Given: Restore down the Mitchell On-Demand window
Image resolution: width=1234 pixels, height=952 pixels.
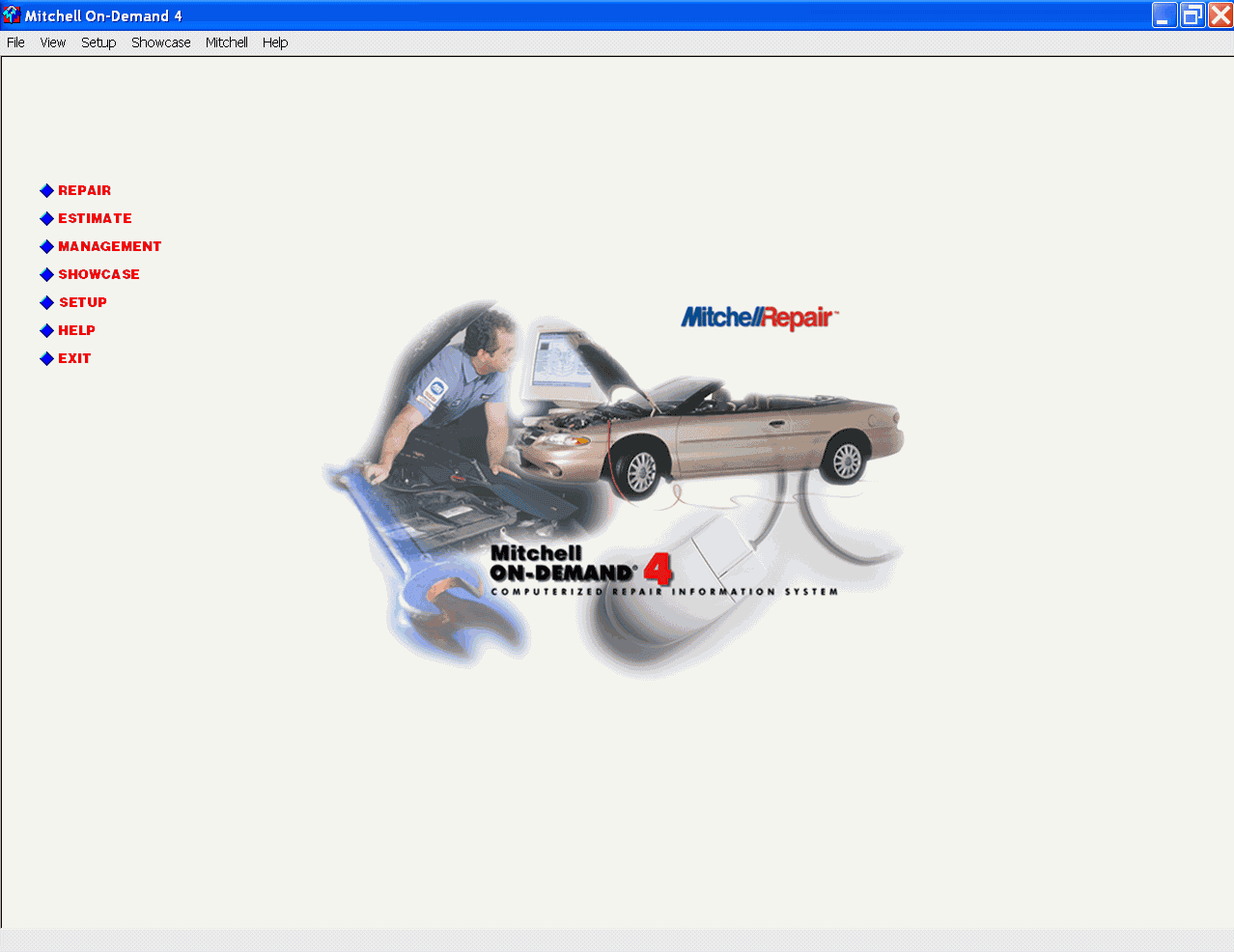Looking at the screenshot, I should (1192, 15).
